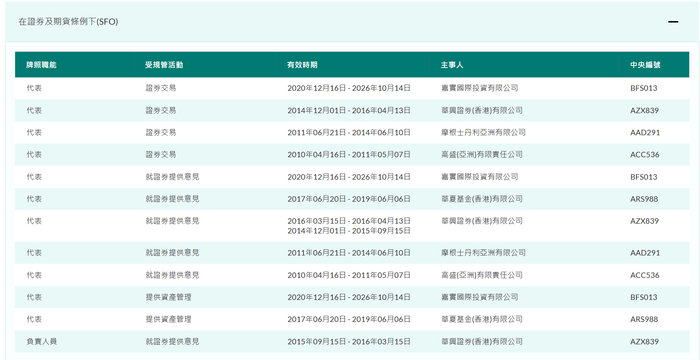Click the 主事人 column header
Viewport: 700px width, 360px height.
[452, 65]
